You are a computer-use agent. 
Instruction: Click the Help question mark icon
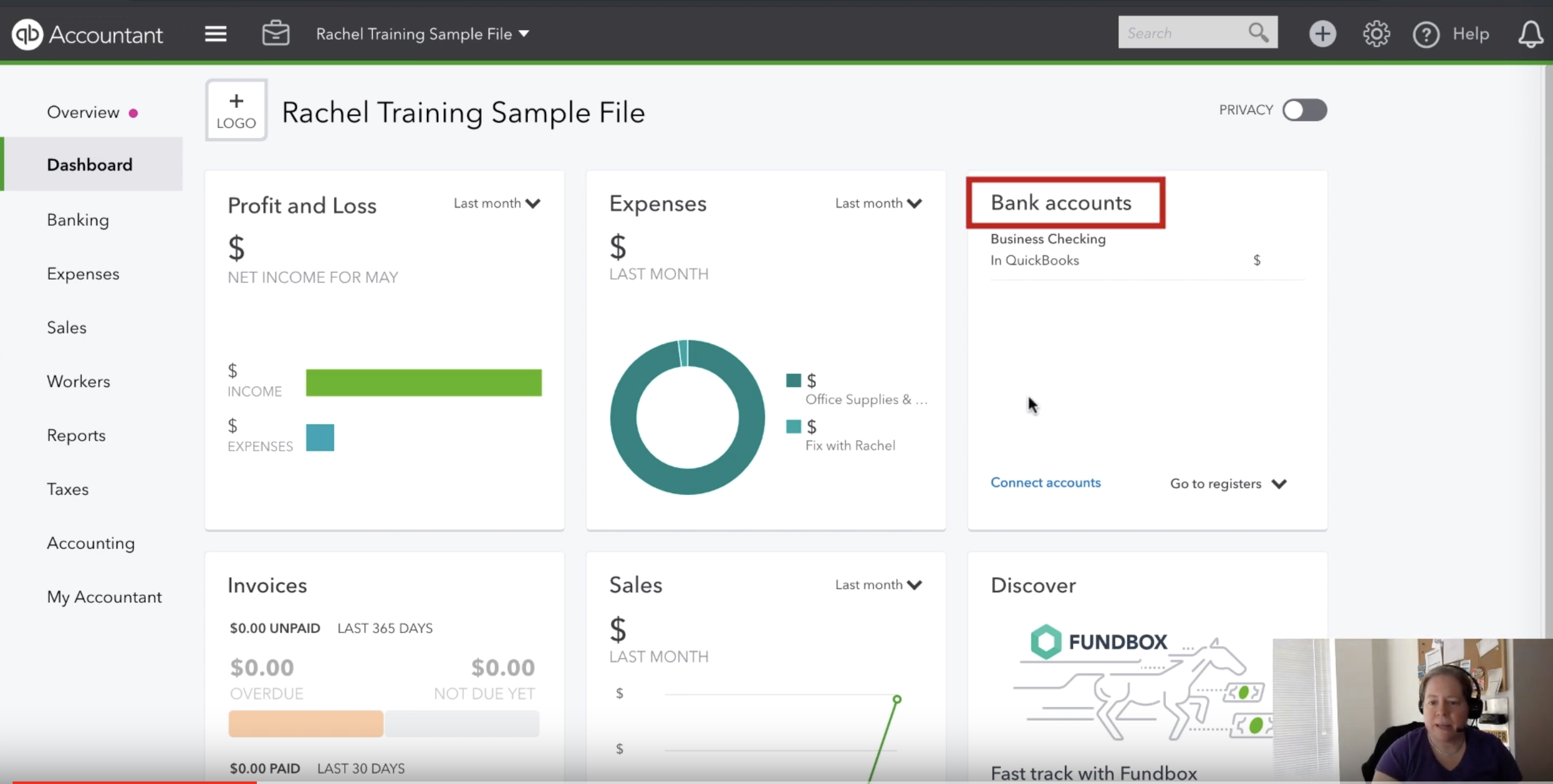(x=1425, y=34)
